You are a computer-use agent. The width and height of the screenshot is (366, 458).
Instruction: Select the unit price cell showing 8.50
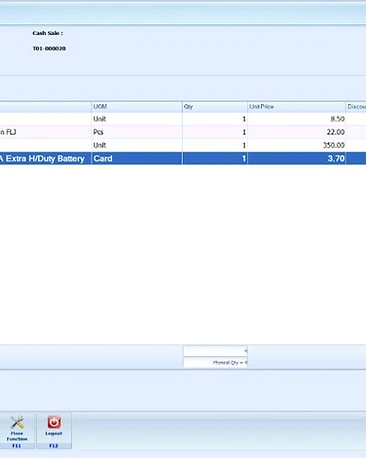point(297,119)
